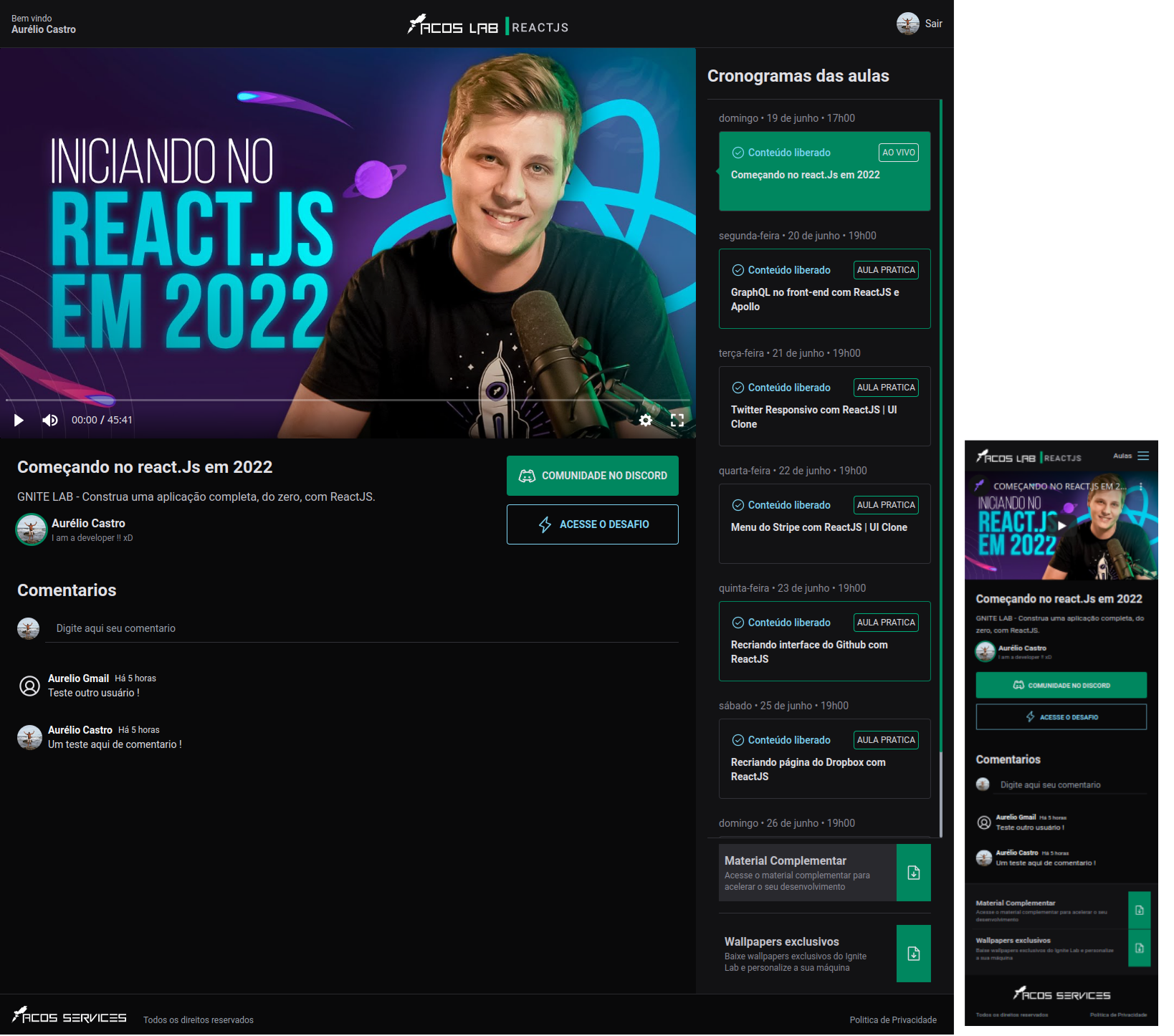Open hamburger Aulas menu in mobile preview
Viewport: 1174px width, 1036px height.
(x=1143, y=456)
